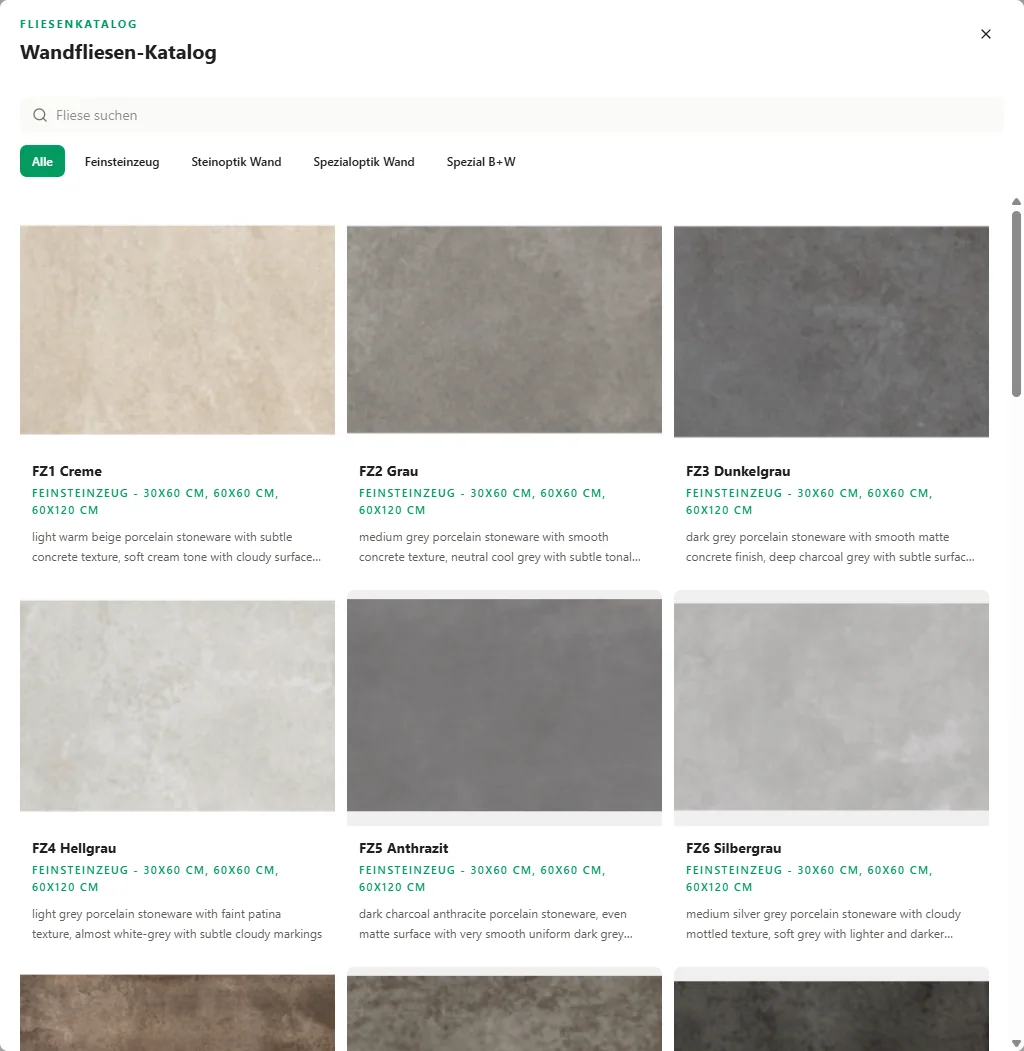Focus the 'Fliese suchen' search field
Image resolution: width=1024 pixels, height=1051 pixels.
click(511, 115)
